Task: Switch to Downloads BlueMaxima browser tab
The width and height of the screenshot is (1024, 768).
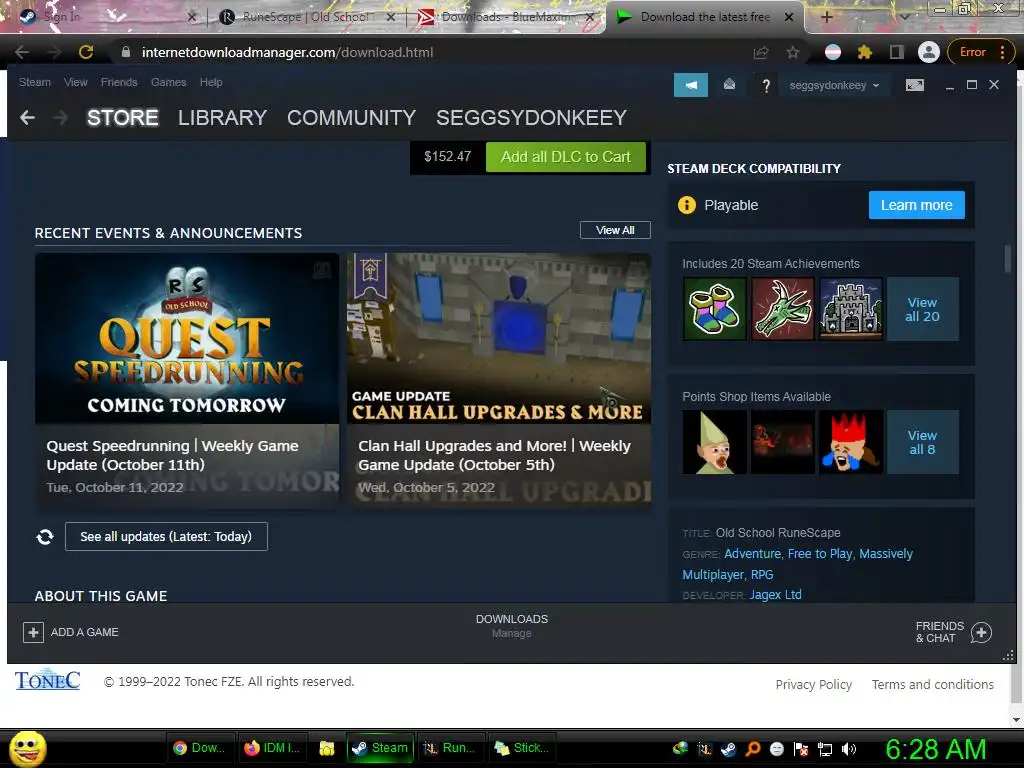Action: (506, 17)
